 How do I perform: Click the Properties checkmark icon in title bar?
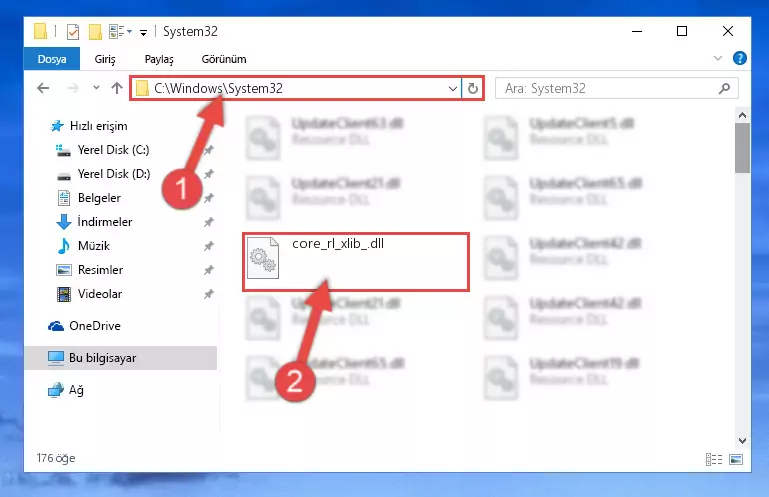[x=73, y=32]
